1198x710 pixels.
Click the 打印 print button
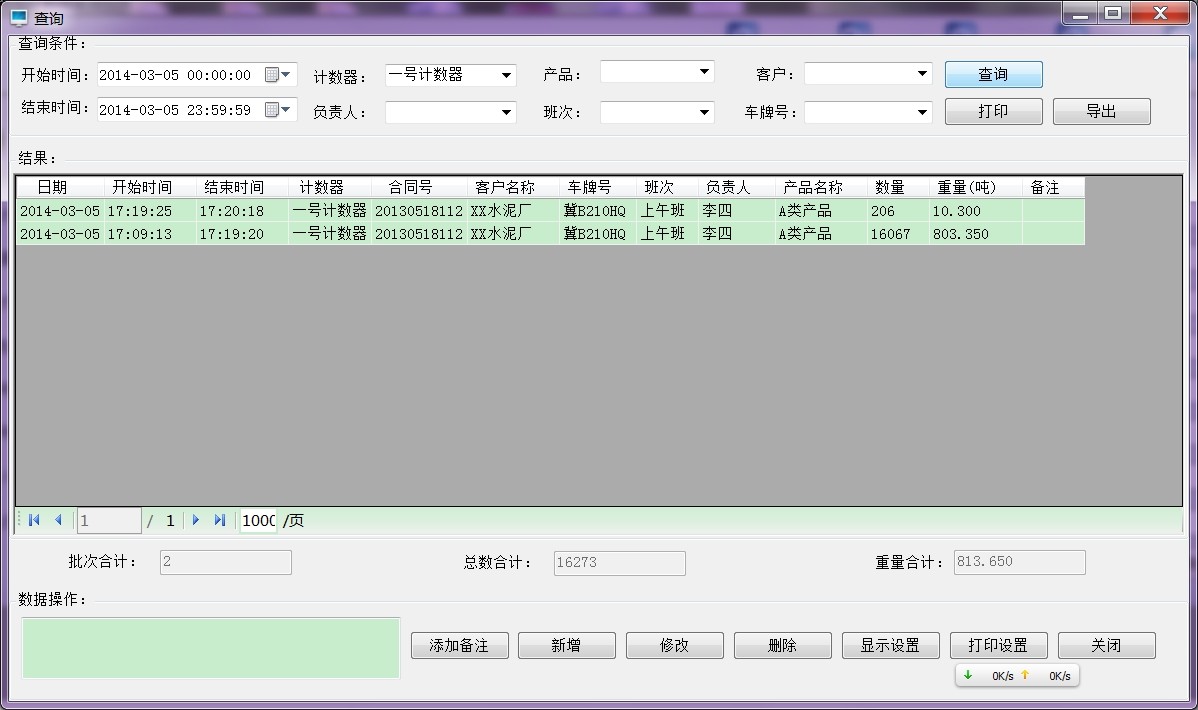tap(993, 112)
